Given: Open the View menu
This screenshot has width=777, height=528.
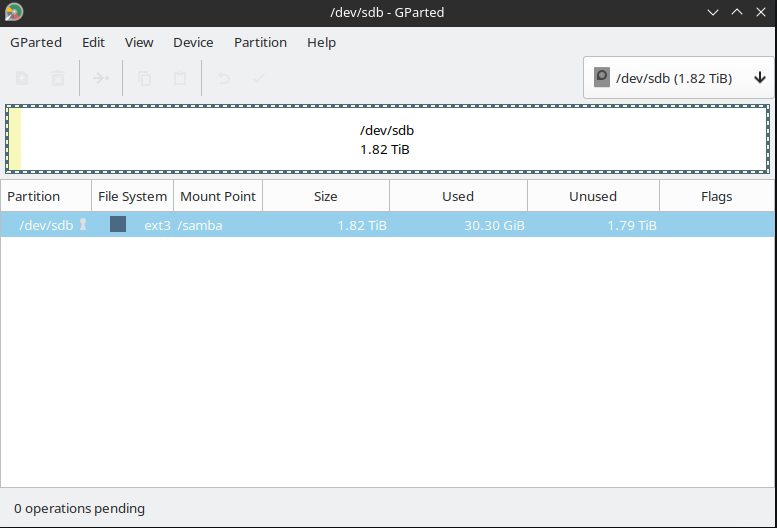Looking at the screenshot, I should tap(139, 43).
